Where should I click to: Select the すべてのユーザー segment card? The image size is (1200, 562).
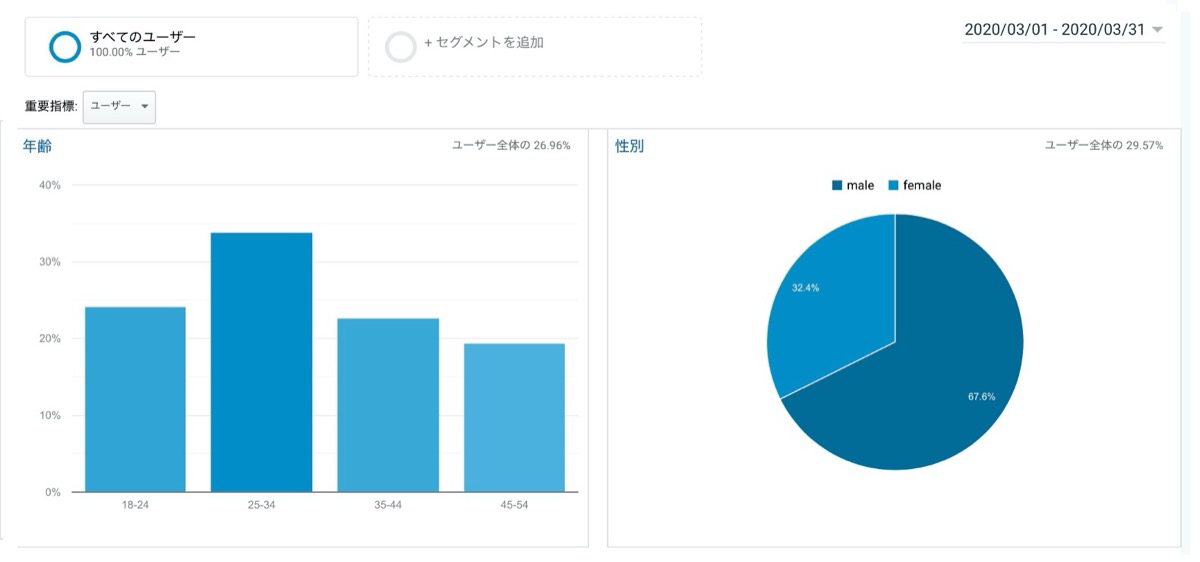191,46
